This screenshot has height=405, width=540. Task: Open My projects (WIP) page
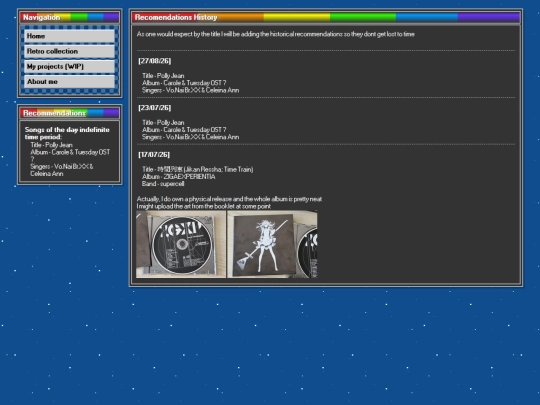click(x=69, y=66)
